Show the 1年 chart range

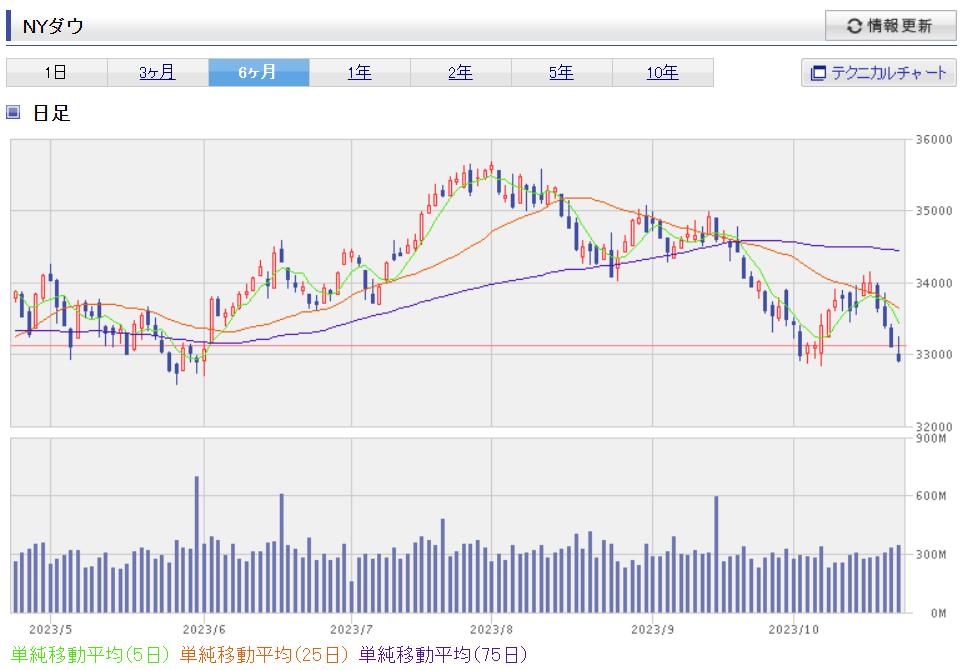(x=359, y=72)
